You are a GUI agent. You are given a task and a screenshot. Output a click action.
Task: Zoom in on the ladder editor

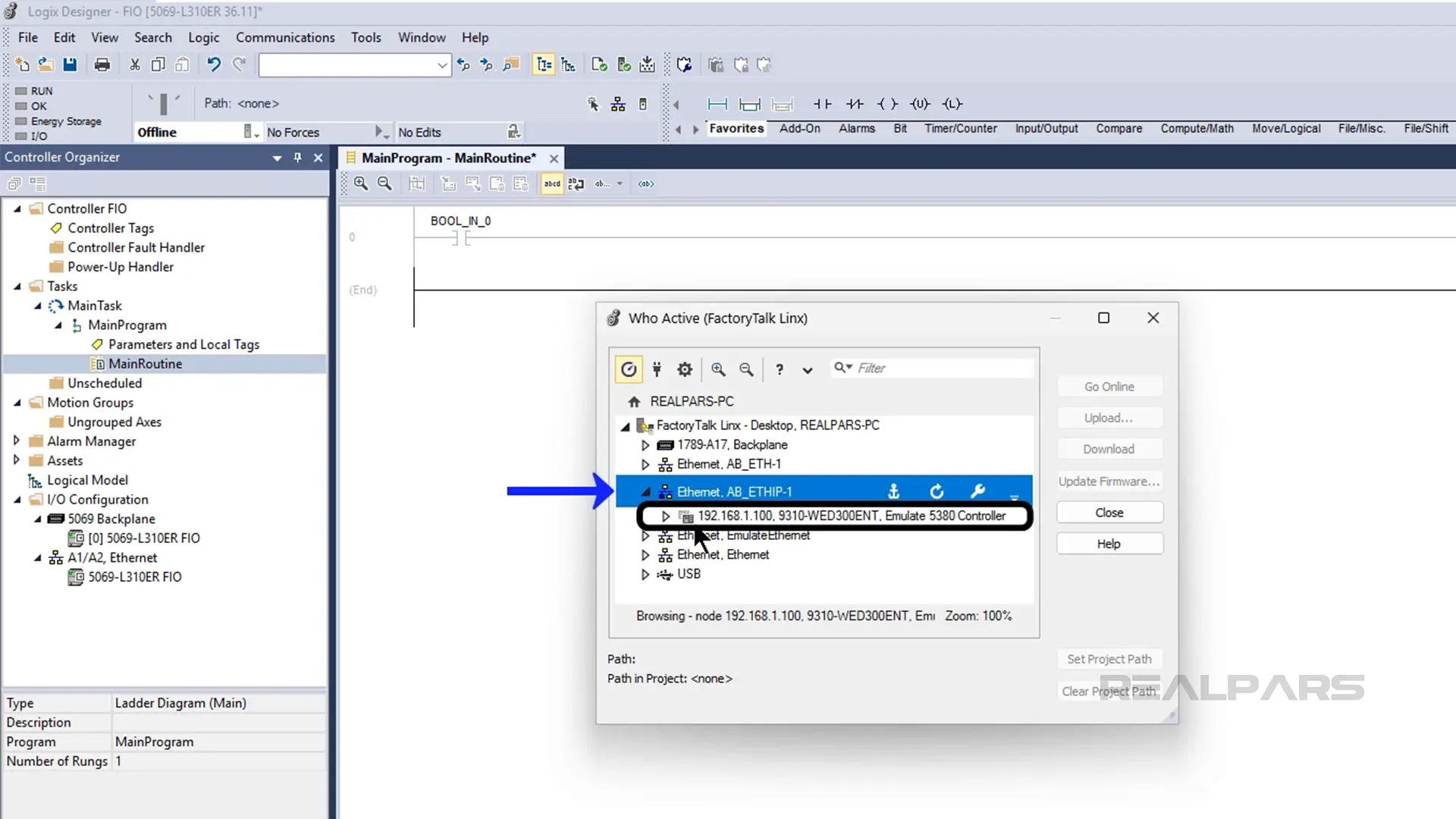(361, 184)
